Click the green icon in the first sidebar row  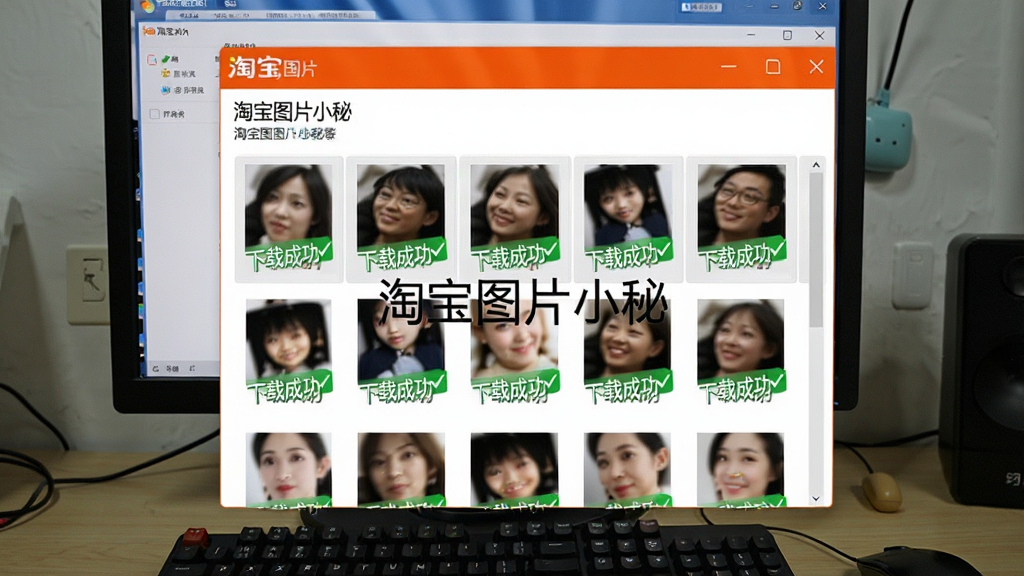pyautogui.click(x=166, y=59)
